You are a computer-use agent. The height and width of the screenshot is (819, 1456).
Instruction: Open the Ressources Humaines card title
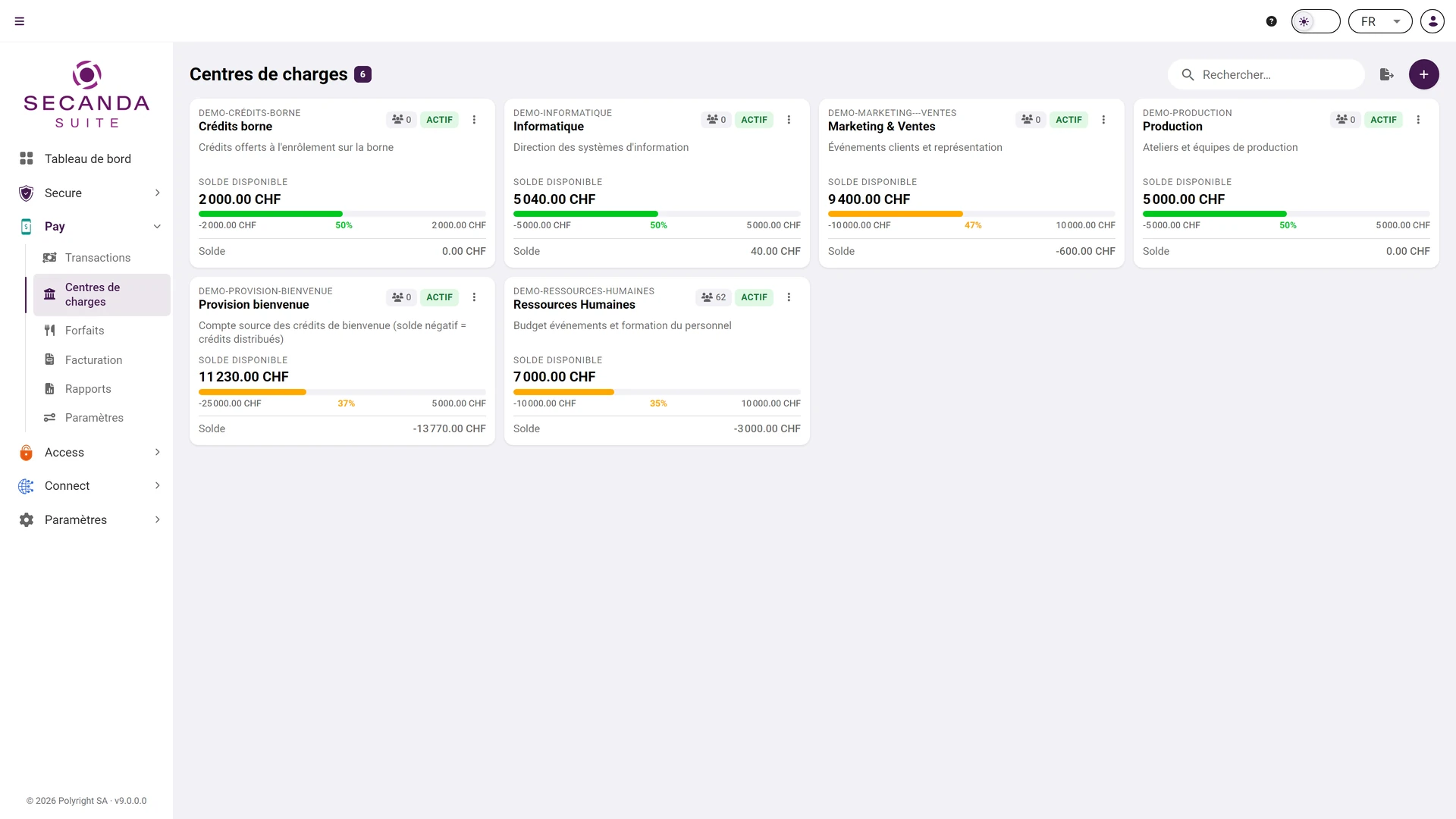coord(574,305)
